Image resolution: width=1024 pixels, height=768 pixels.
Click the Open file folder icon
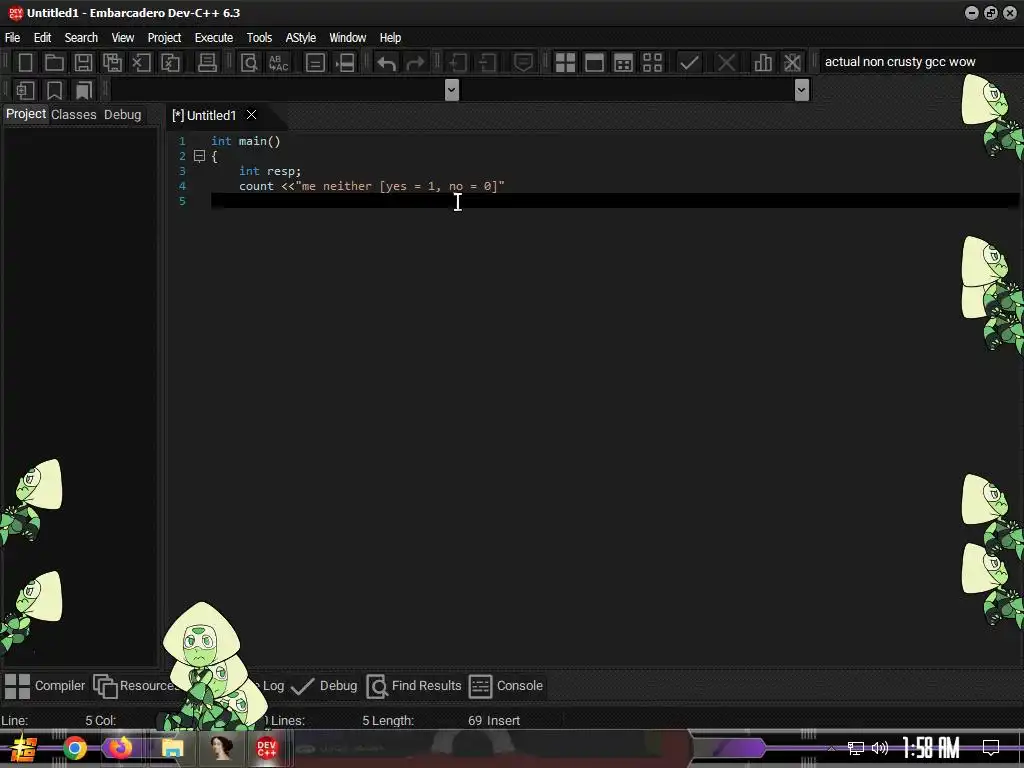[54, 63]
